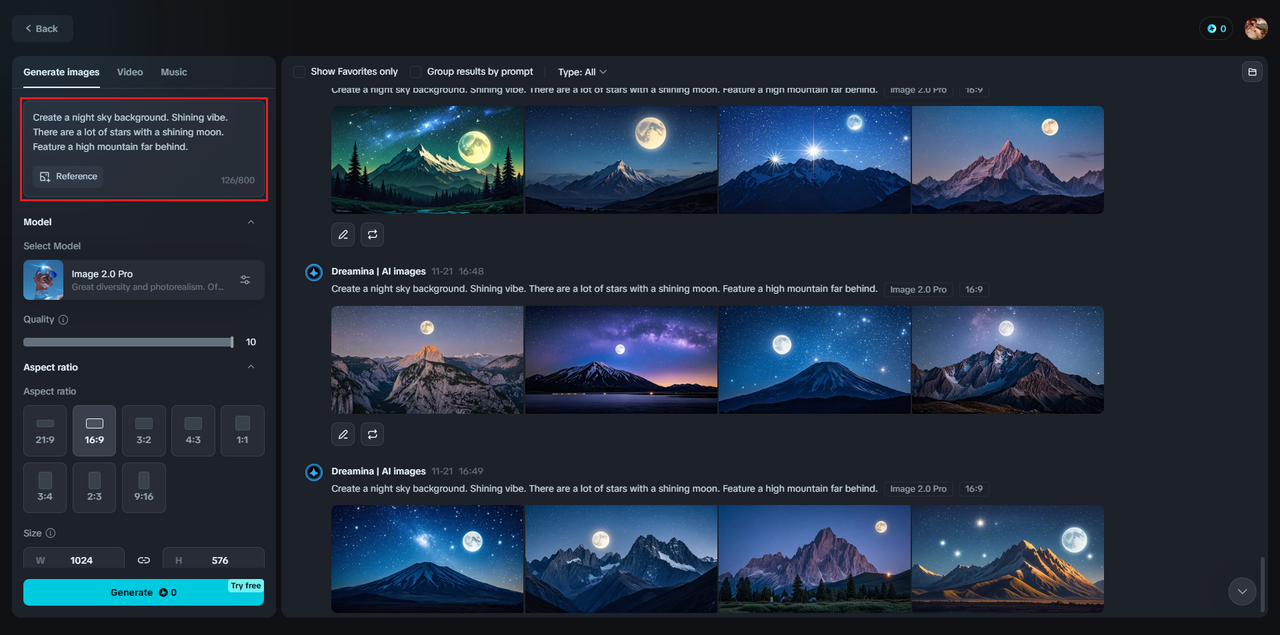
Task: Select the 21:9 aspect ratio
Action: coord(45,431)
